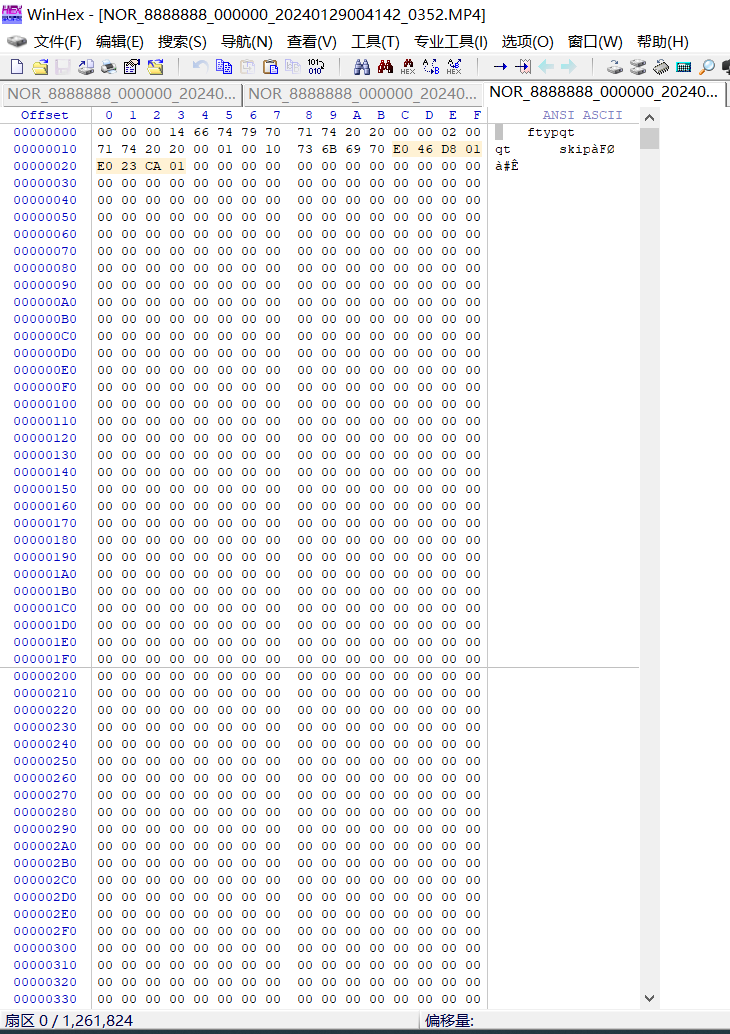
Task: Click the red binoculars icon without a HEX label
Action: coord(385,67)
